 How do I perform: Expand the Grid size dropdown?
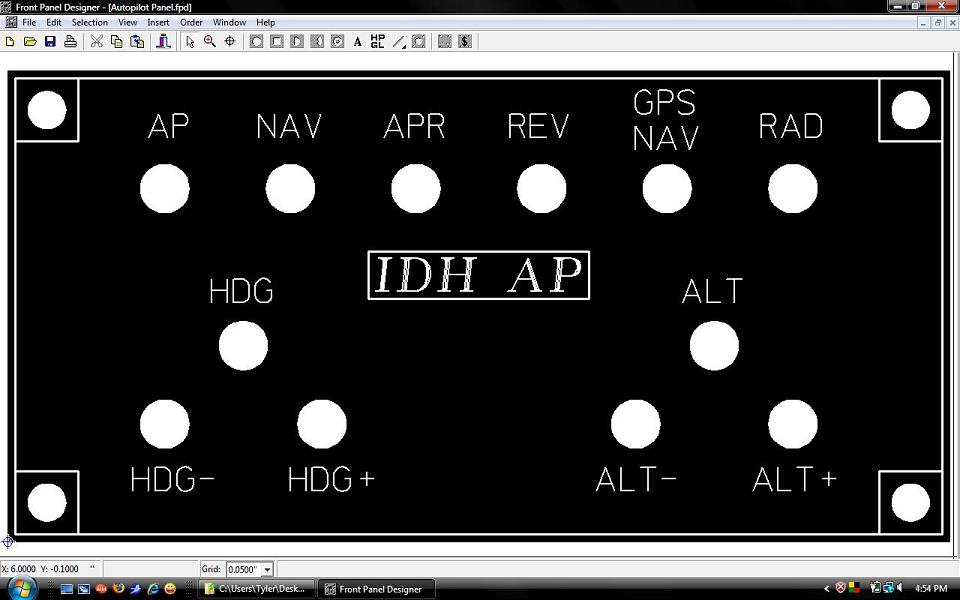click(267, 569)
